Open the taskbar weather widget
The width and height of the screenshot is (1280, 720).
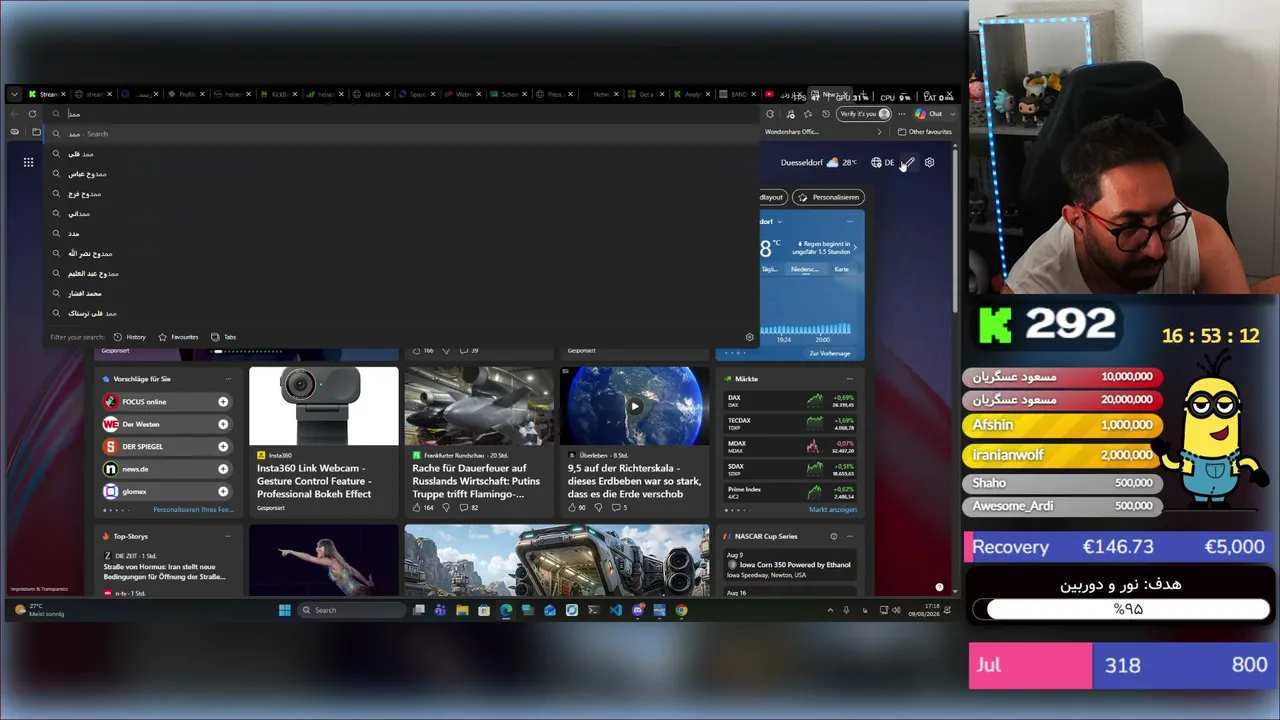tap(40, 610)
